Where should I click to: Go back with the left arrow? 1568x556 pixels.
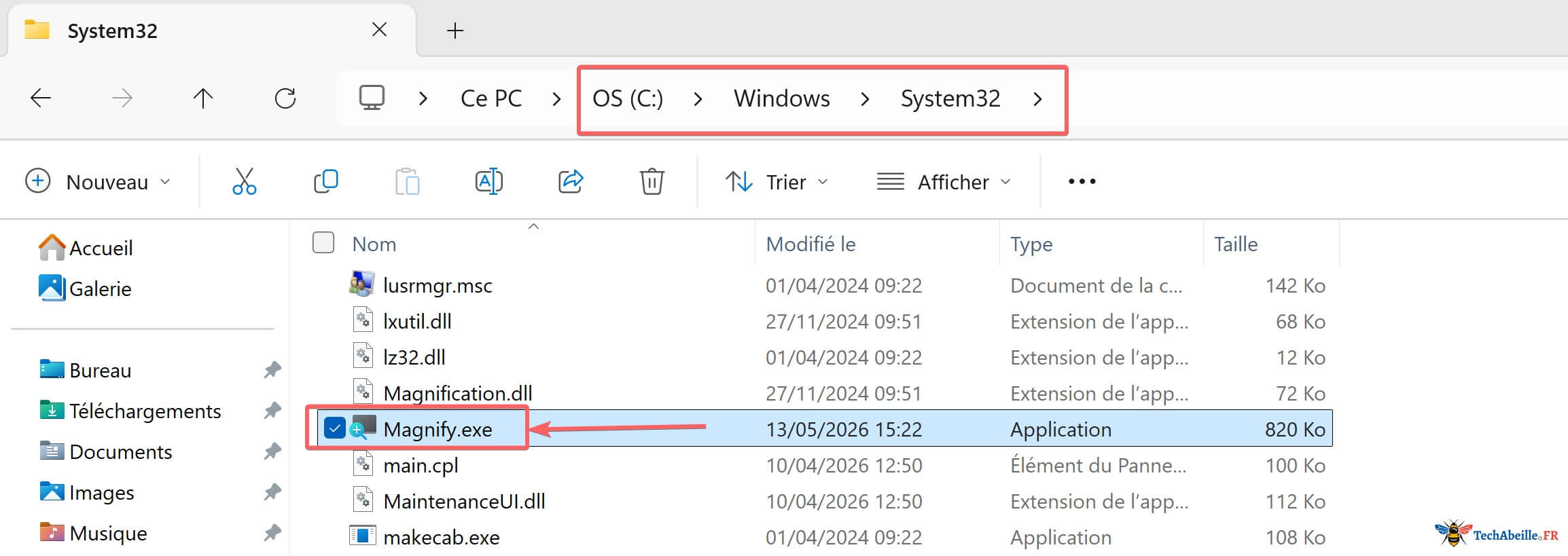tap(41, 98)
